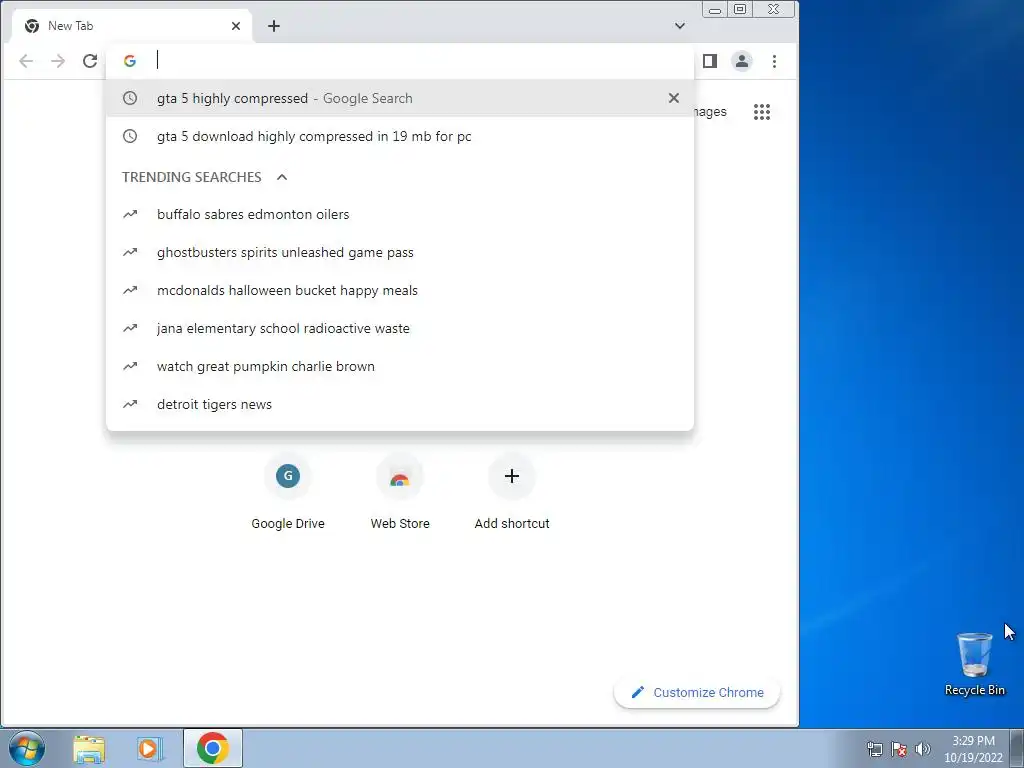Click clock icon beside first history suggestion
Screen dimensions: 1024x768
130,98
